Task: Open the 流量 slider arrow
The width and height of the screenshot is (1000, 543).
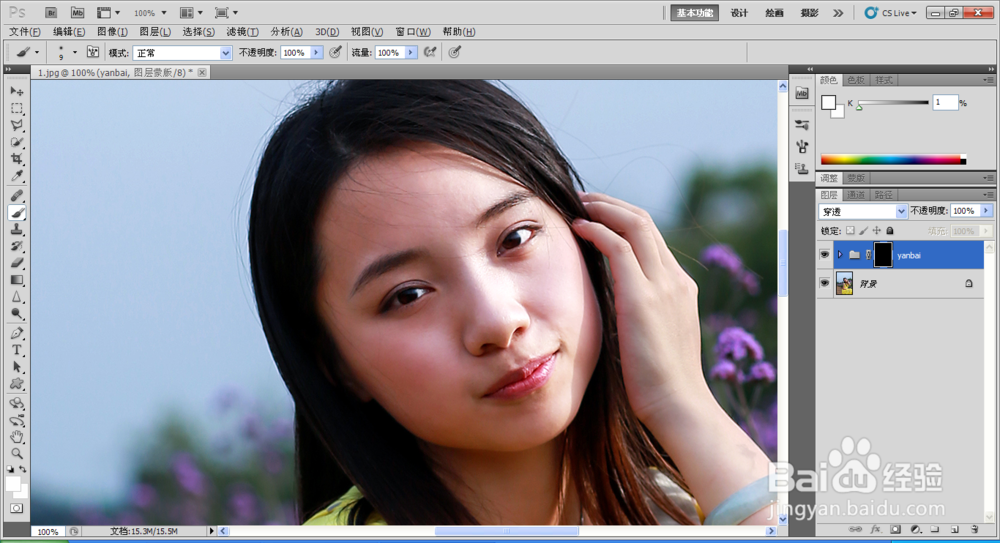Action: click(411, 53)
